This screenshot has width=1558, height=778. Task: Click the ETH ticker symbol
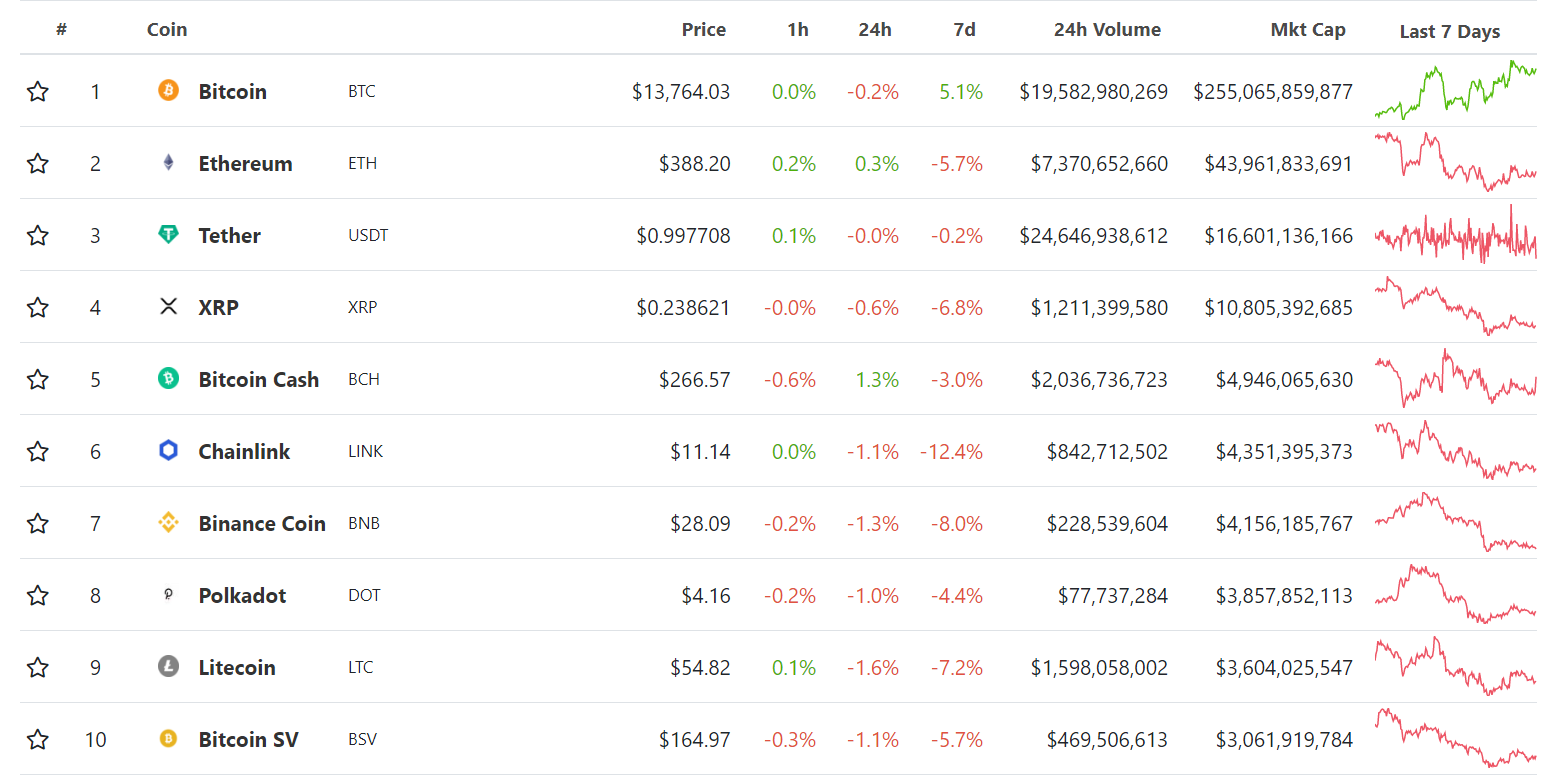tap(363, 164)
